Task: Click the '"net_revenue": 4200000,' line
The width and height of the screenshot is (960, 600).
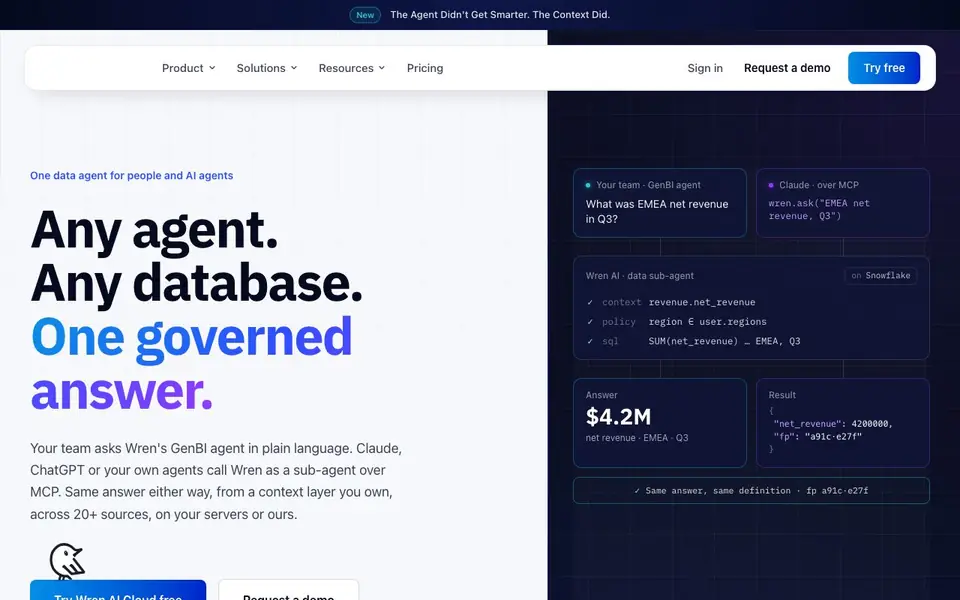Action: tap(833, 424)
